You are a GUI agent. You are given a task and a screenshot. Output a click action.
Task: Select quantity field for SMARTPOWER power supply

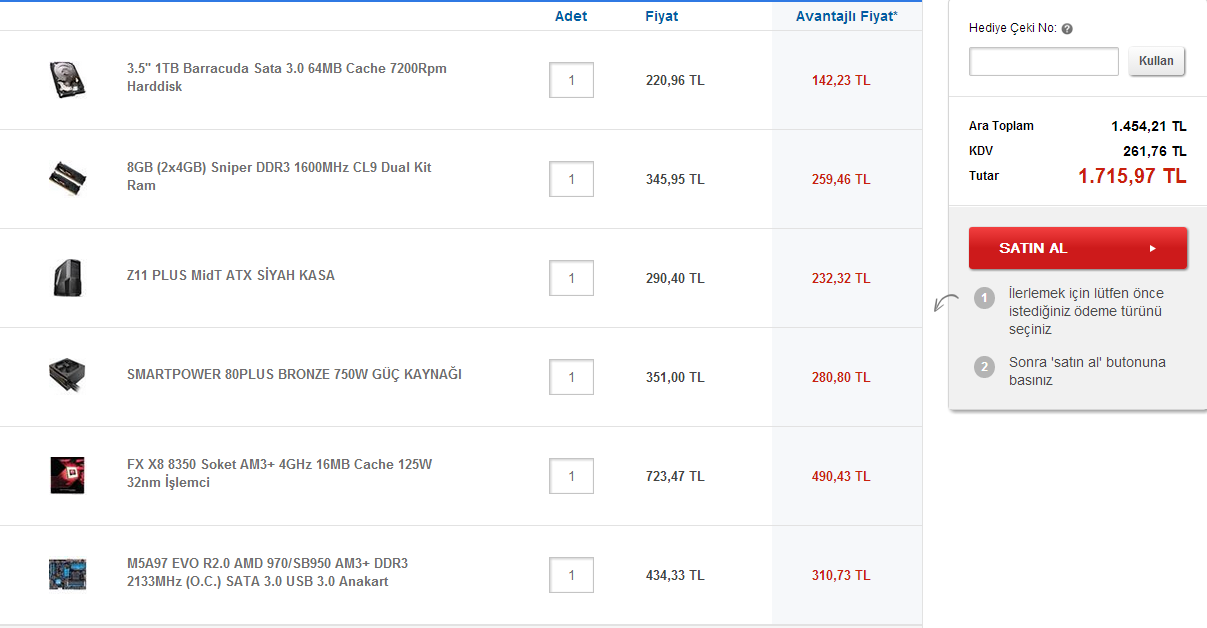571,377
